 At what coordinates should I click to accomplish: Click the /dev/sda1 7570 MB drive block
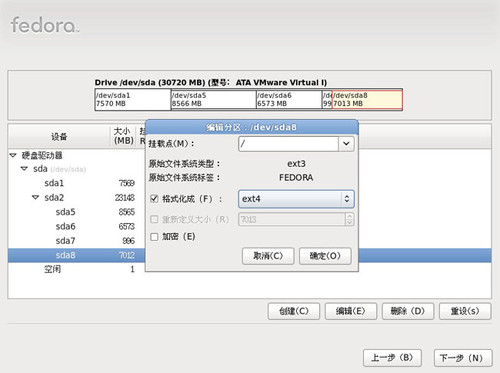(133, 99)
